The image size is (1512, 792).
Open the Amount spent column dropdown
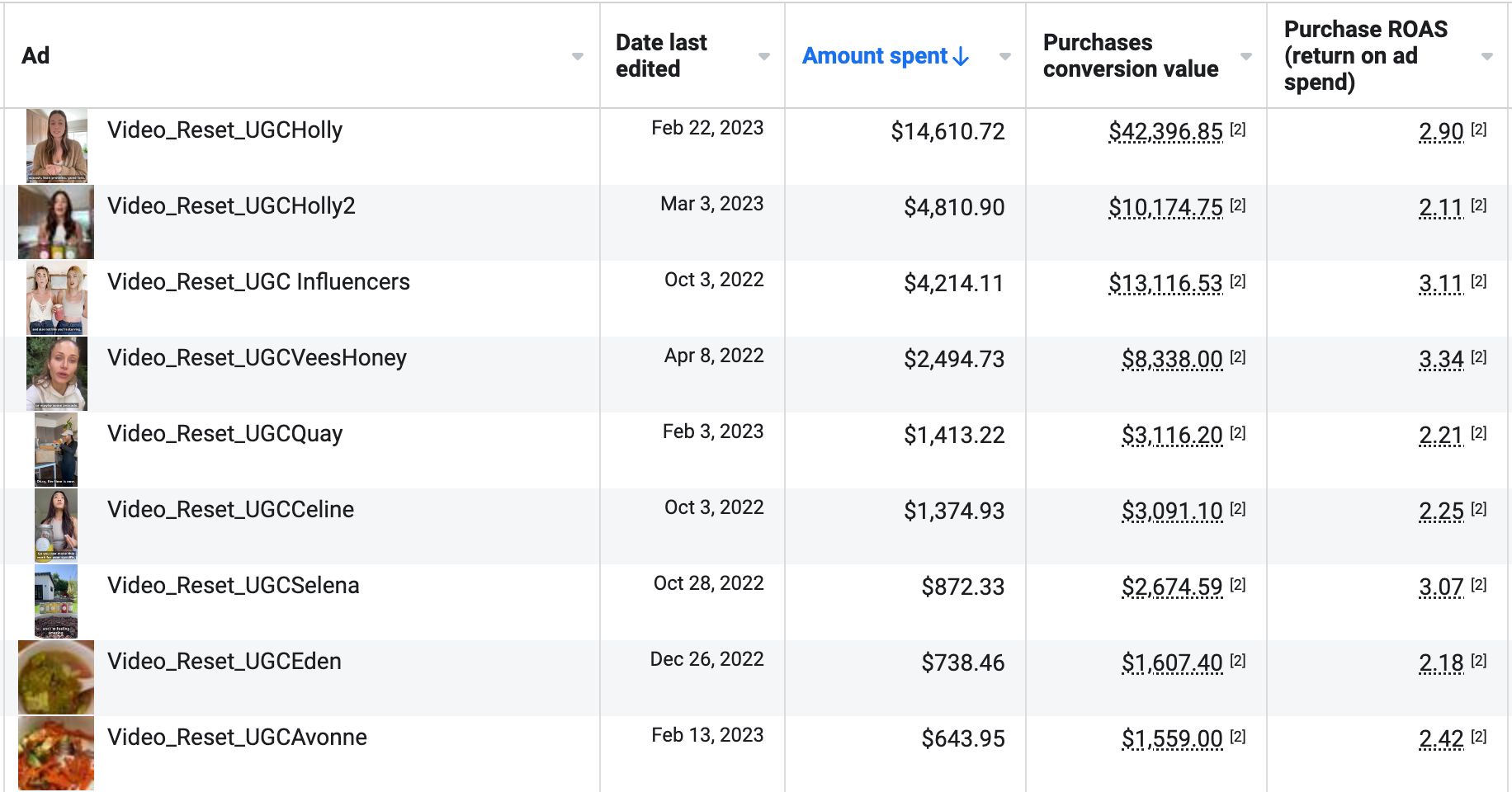pos(1005,56)
